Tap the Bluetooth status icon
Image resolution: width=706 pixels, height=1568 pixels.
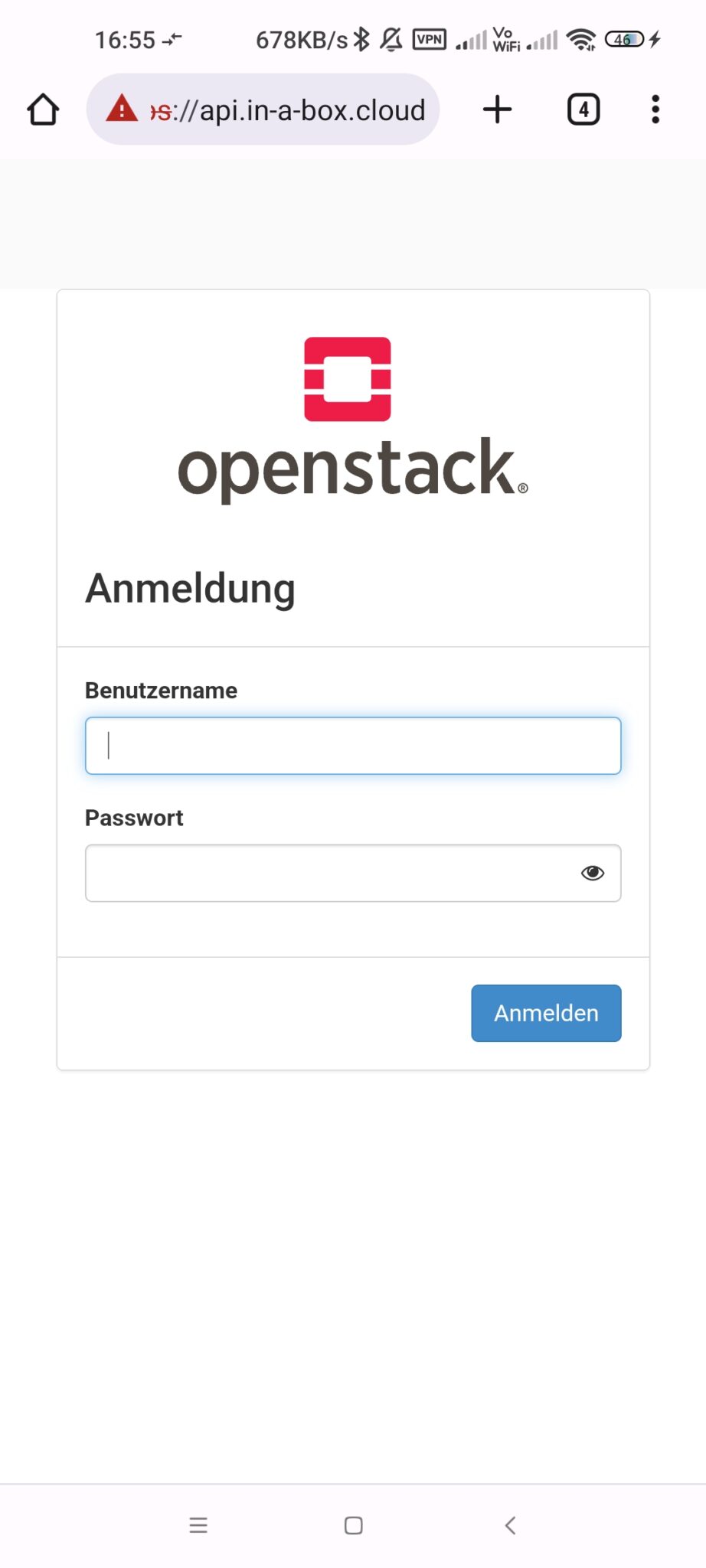(x=361, y=39)
